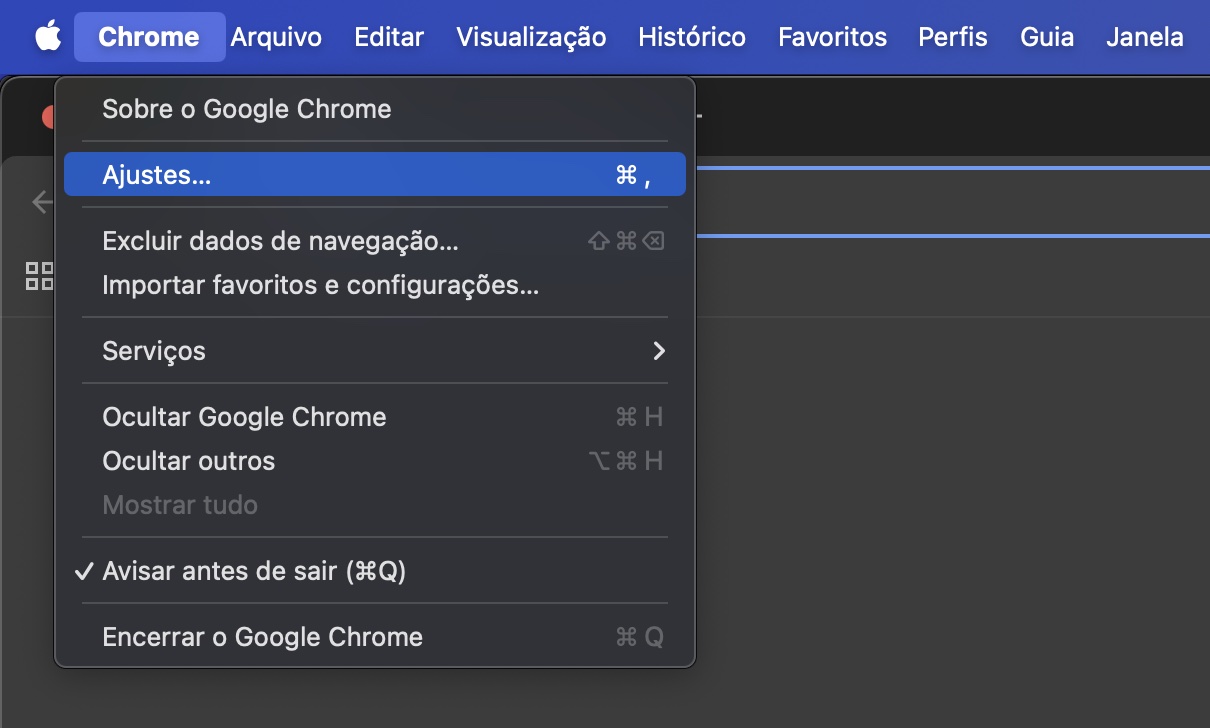Select "Ajustes..." from the Chrome menu
This screenshot has height=728, width=1210.
click(156, 173)
